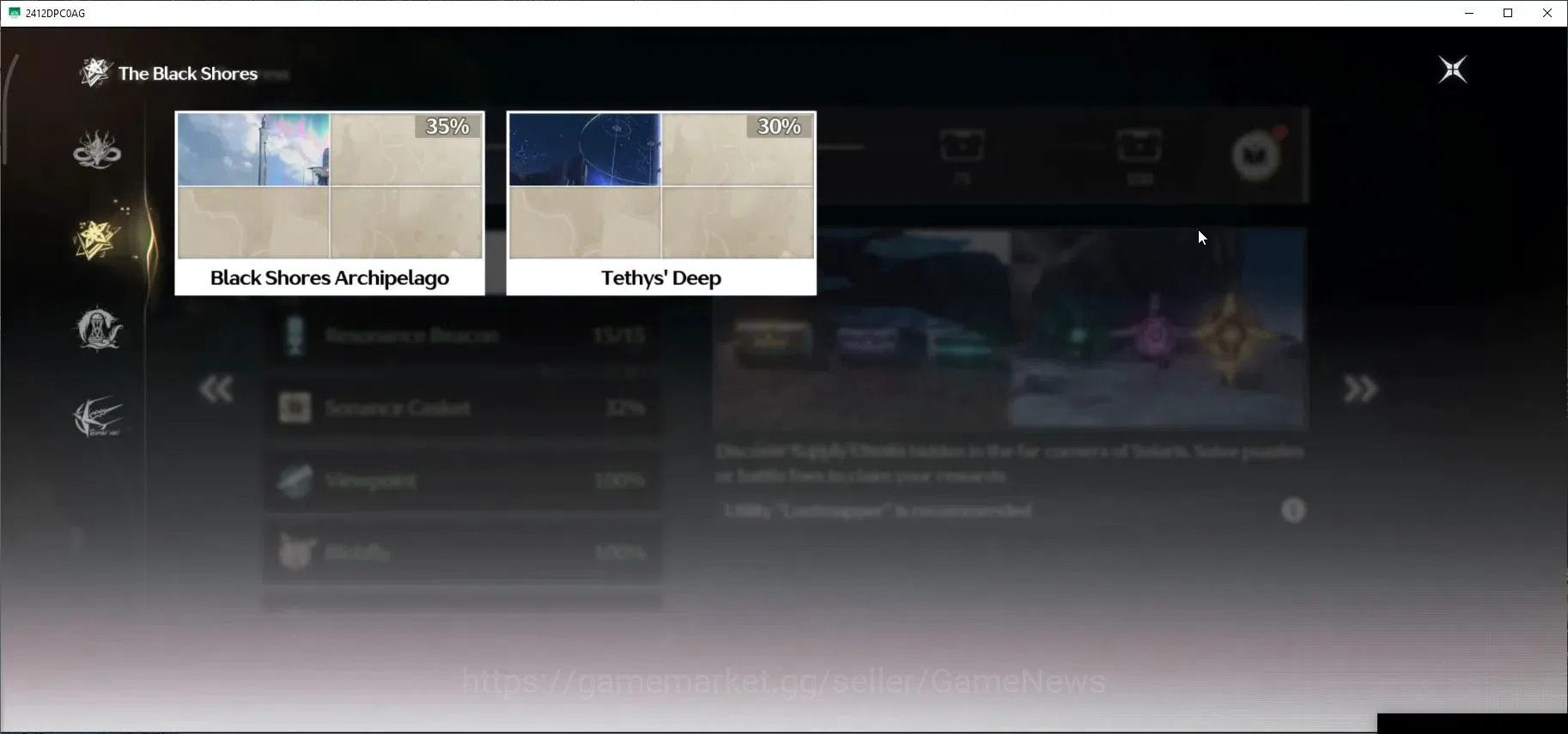1568x734 pixels.
Task: Click the round reward icon with the red dot
Action: tap(1257, 155)
